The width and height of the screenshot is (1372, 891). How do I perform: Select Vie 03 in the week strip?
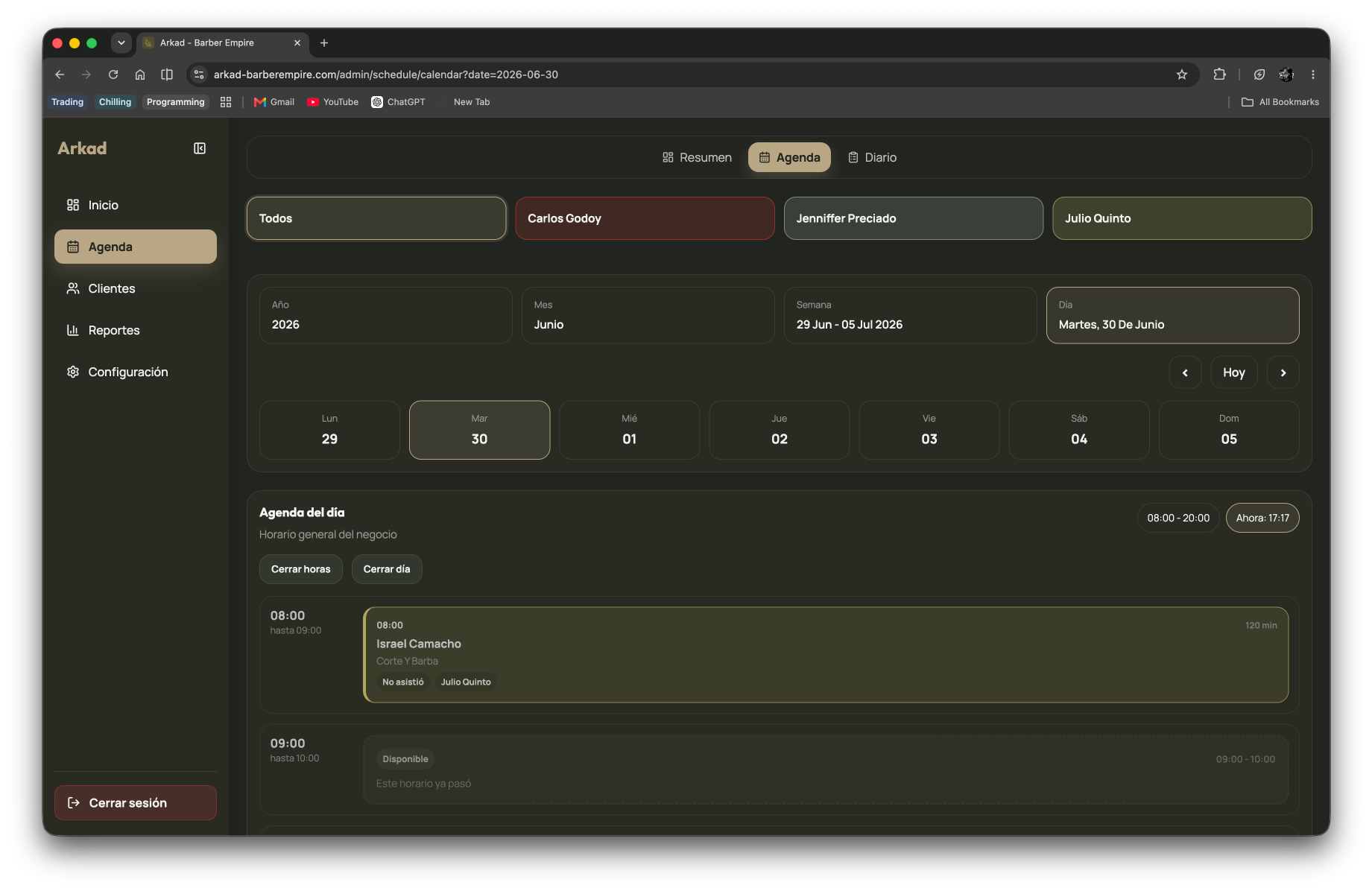tap(929, 430)
